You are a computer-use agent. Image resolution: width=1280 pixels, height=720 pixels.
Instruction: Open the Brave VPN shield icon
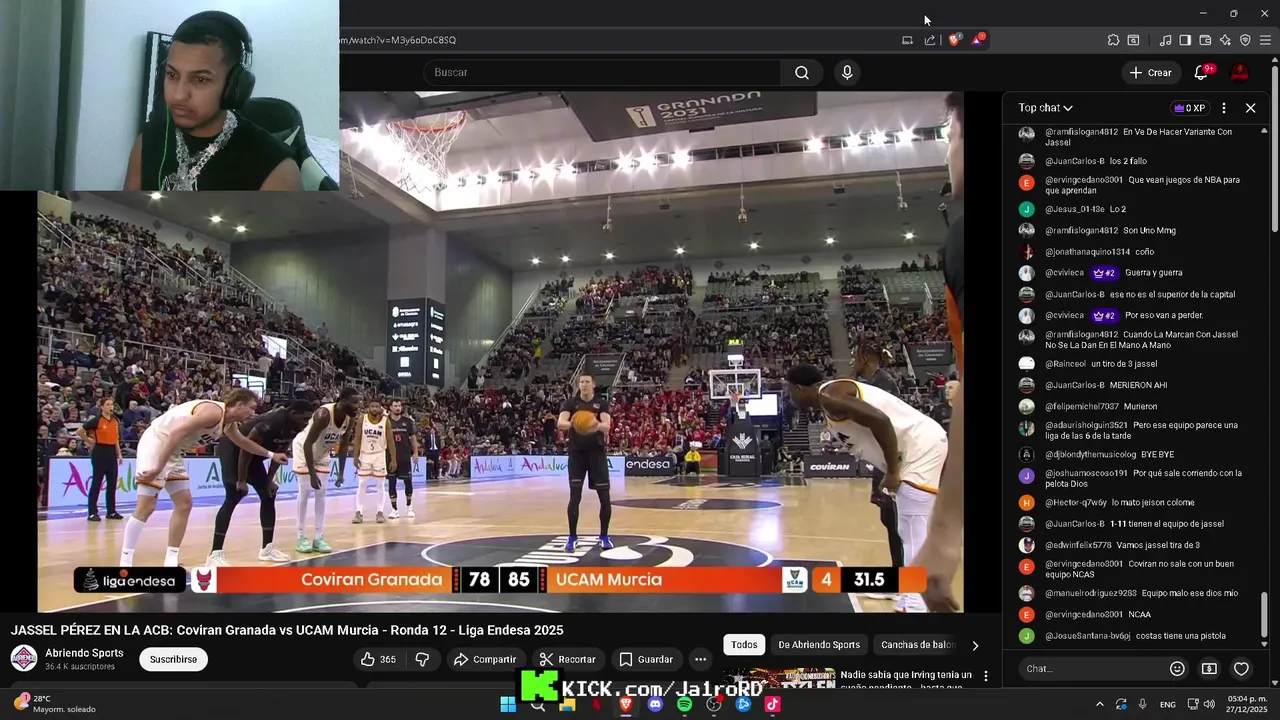pos(1245,40)
